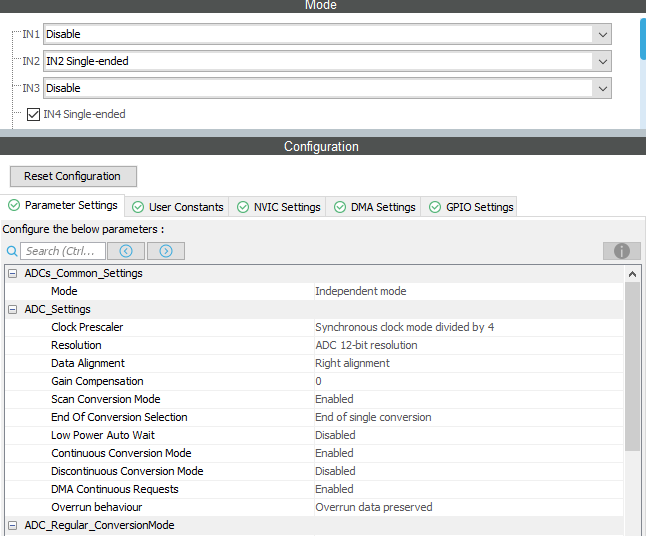Viewport: 646px width, 536px height.
Task: Select the Continuous Conversion Mode value
Action: tap(334, 453)
